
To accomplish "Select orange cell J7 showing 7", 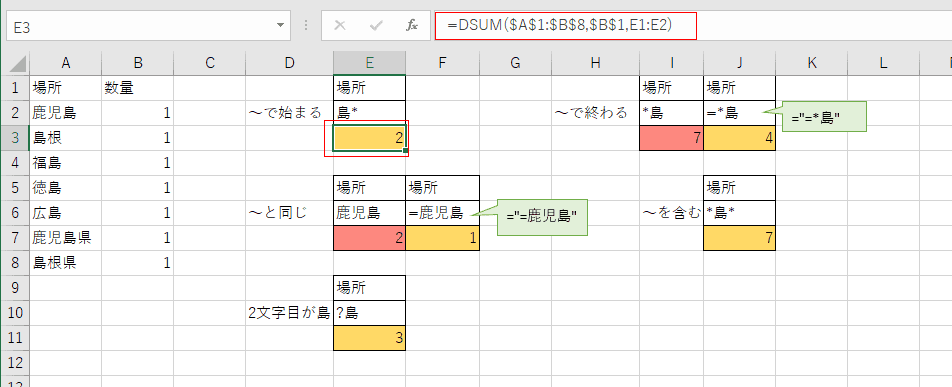I will point(740,238).
